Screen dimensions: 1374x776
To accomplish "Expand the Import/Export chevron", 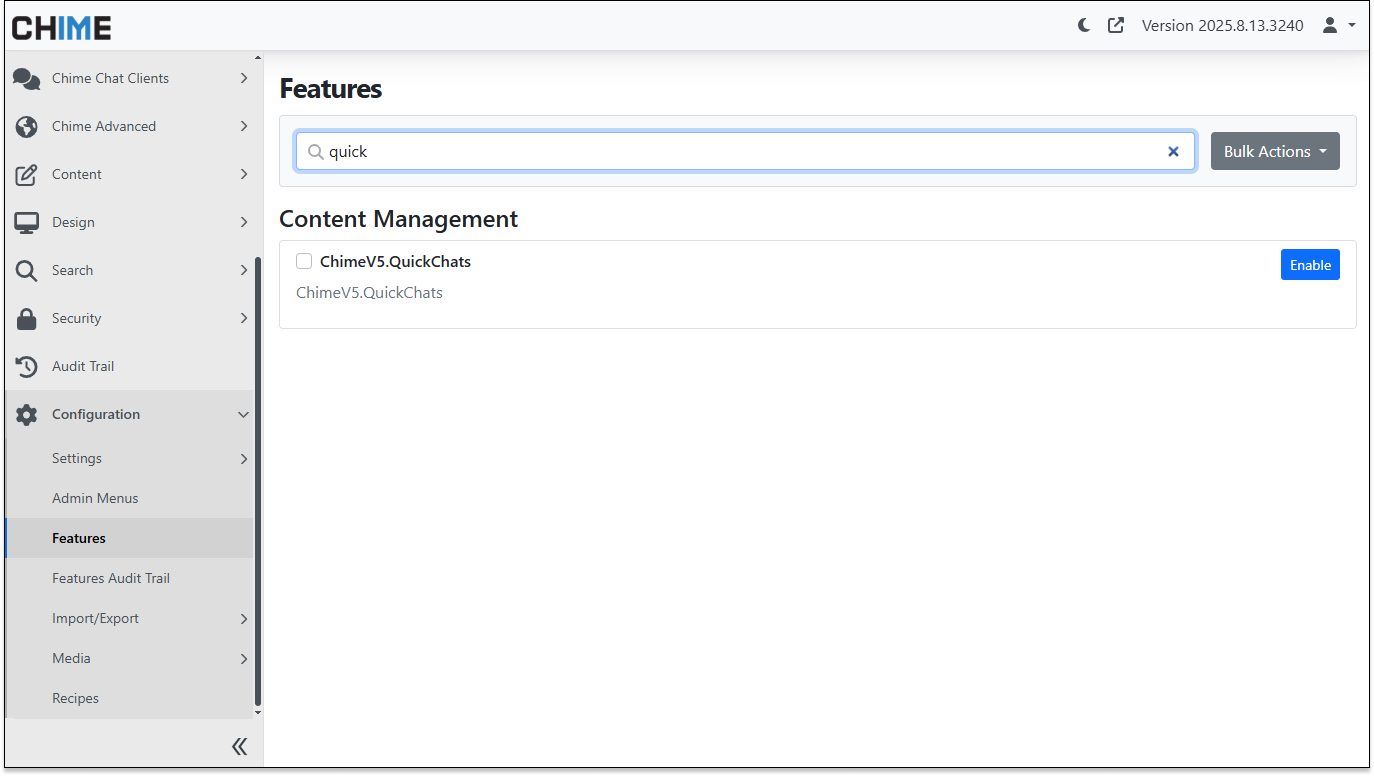I will (x=243, y=619).
